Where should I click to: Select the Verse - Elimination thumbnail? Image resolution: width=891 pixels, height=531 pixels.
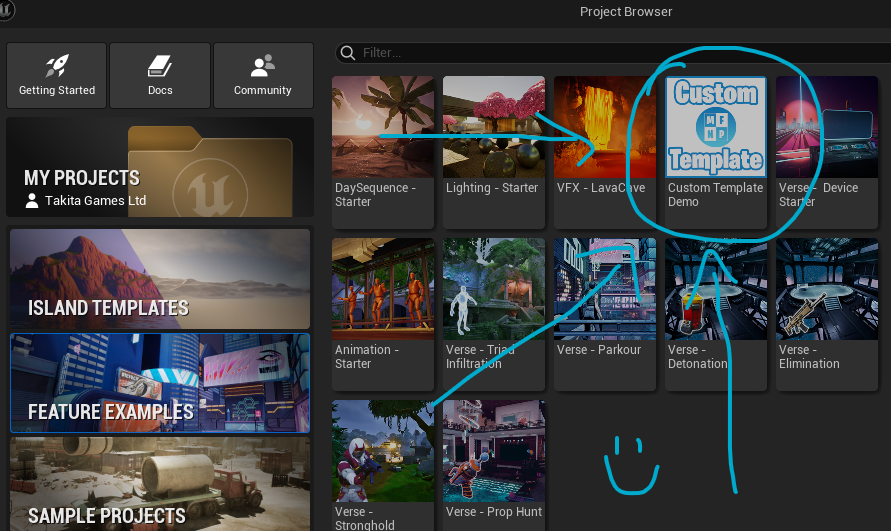point(827,289)
